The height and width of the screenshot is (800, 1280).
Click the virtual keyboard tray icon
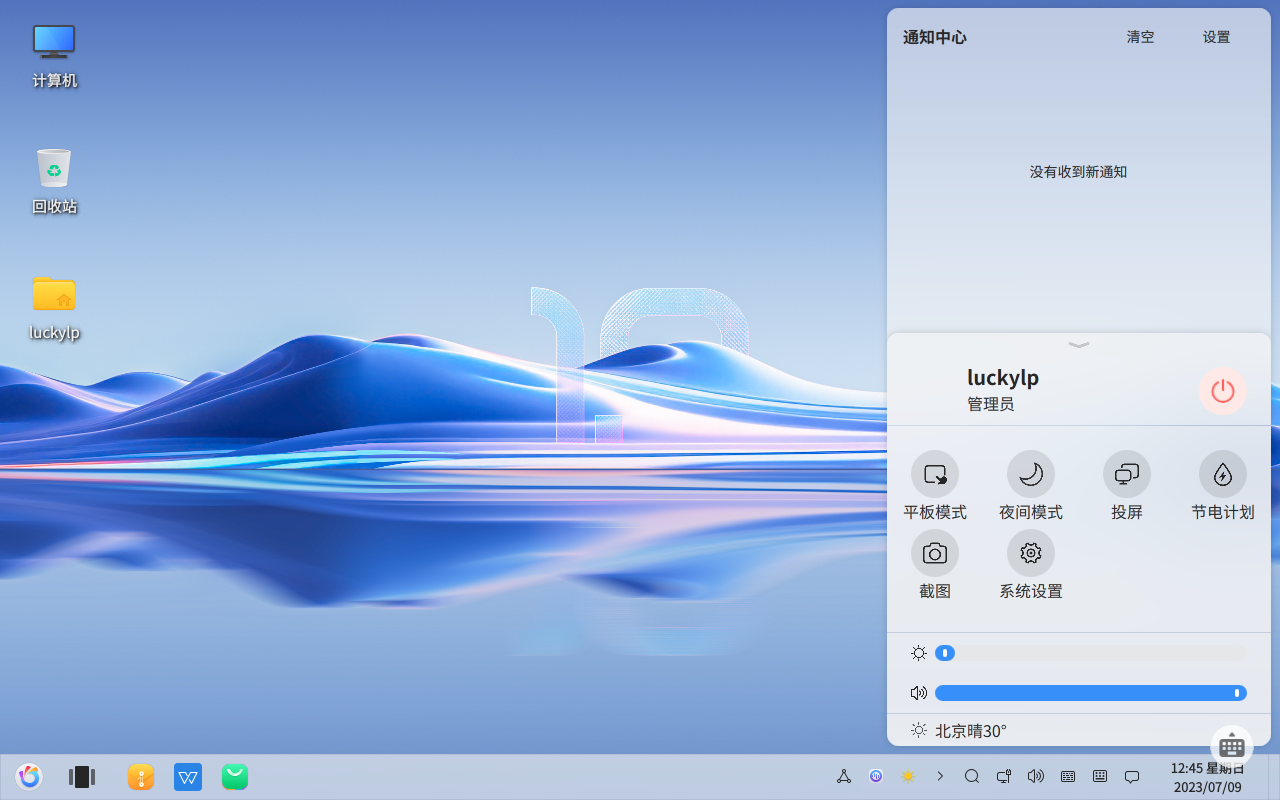pos(1100,776)
